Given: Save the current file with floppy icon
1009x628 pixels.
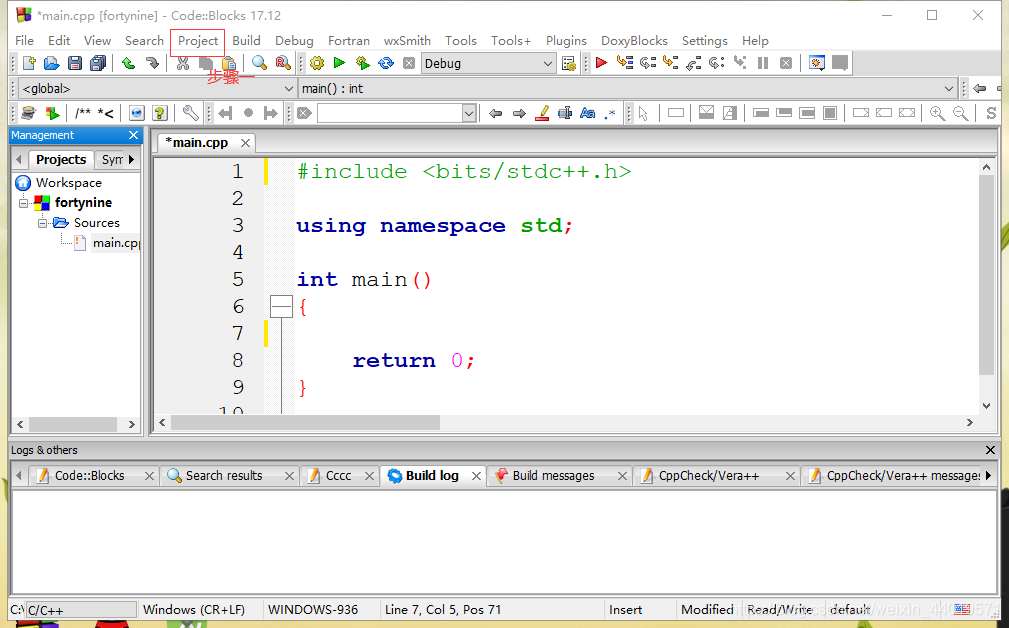Looking at the screenshot, I should tap(75, 63).
